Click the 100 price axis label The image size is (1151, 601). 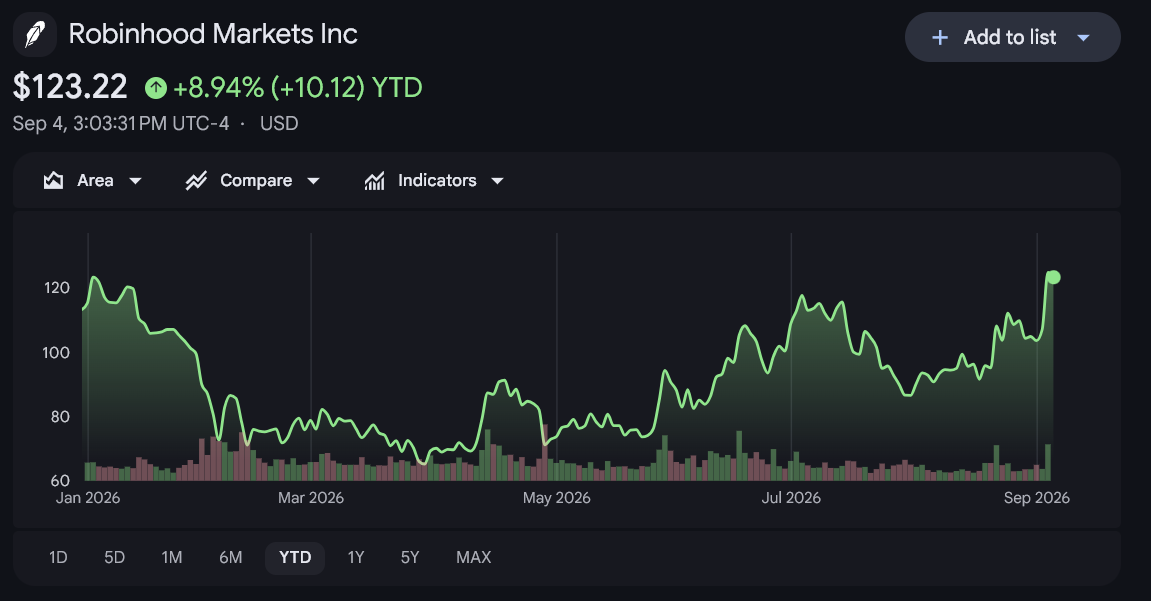pyautogui.click(x=56, y=352)
